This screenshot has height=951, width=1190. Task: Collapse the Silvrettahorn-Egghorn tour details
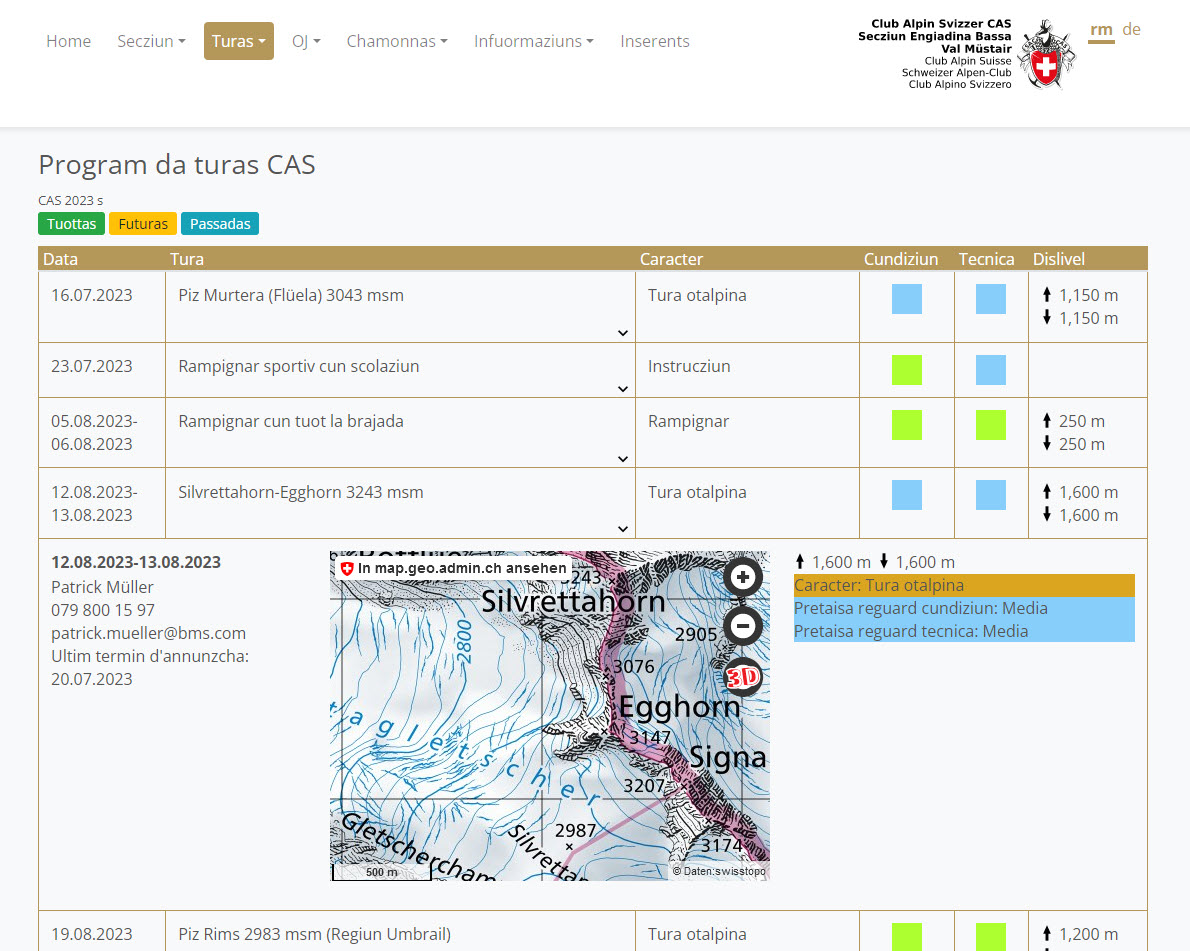click(x=622, y=529)
